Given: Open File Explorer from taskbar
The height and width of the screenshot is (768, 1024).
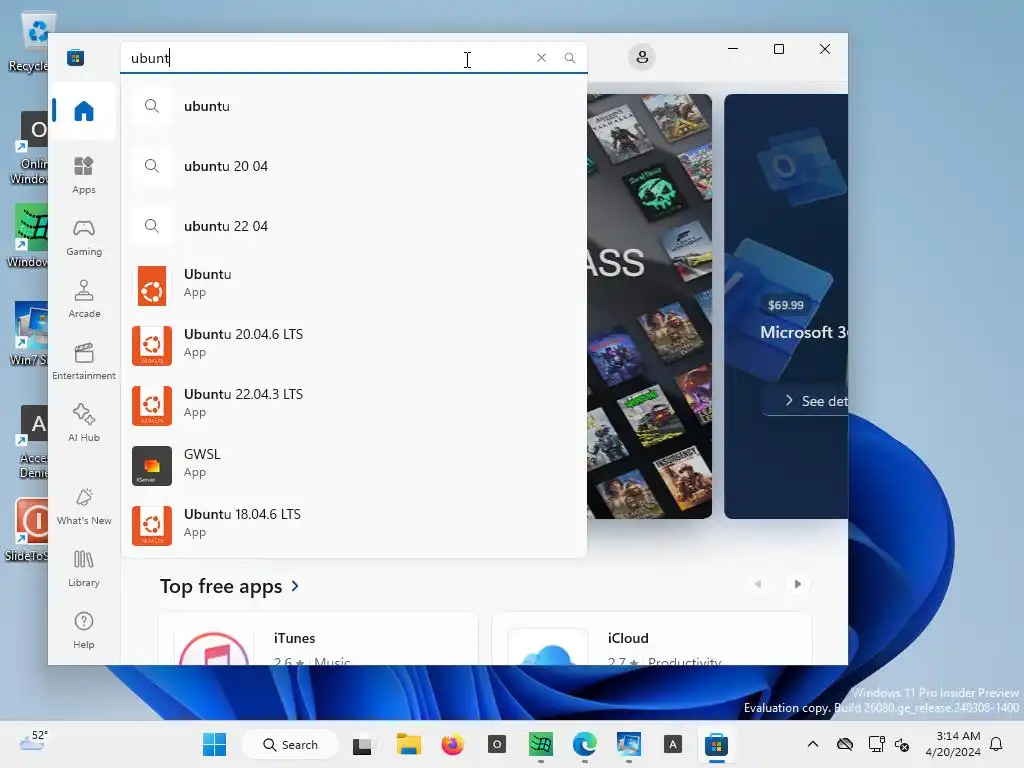Looking at the screenshot, I should pos(408,744).
